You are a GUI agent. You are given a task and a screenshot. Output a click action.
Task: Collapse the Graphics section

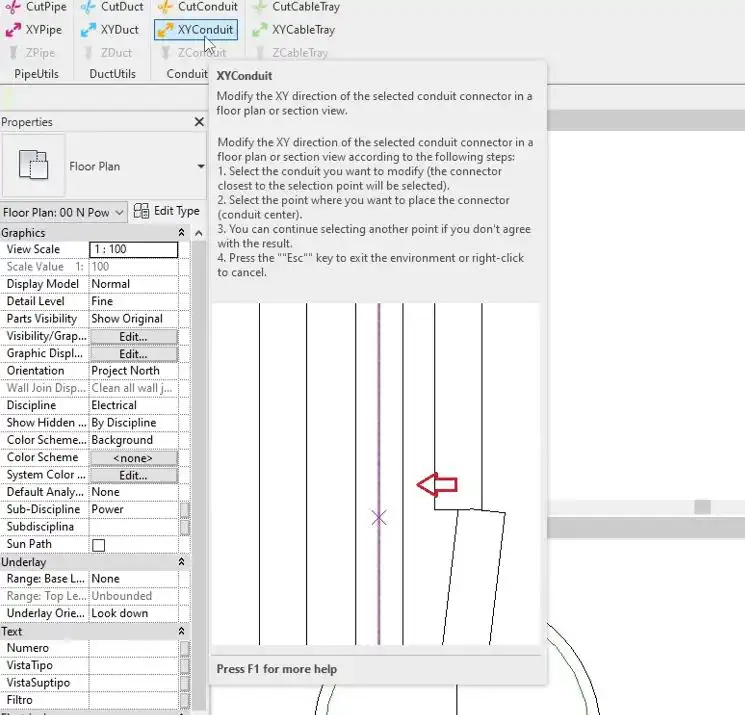click(x=181, y=232)
